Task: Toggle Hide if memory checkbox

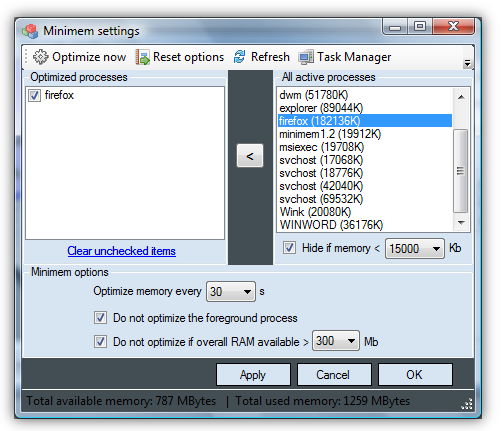Action: [x=289, y=248]
